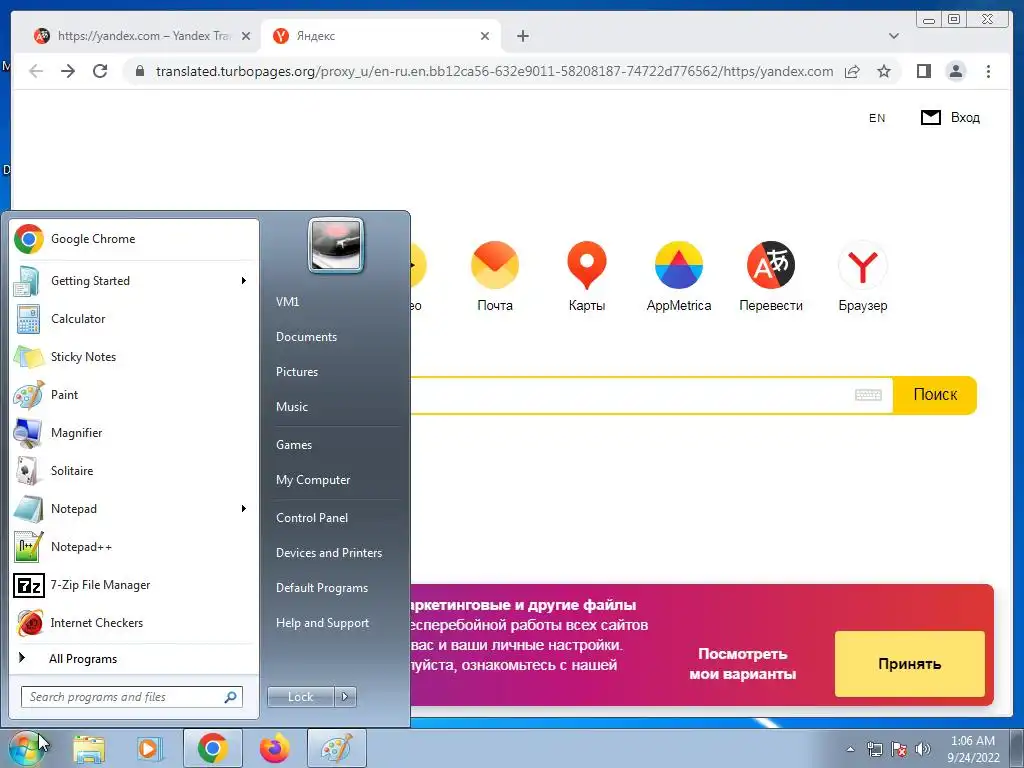Click the Chrome address bar URL
1024x768 pixels.
(x=494, y=71)
